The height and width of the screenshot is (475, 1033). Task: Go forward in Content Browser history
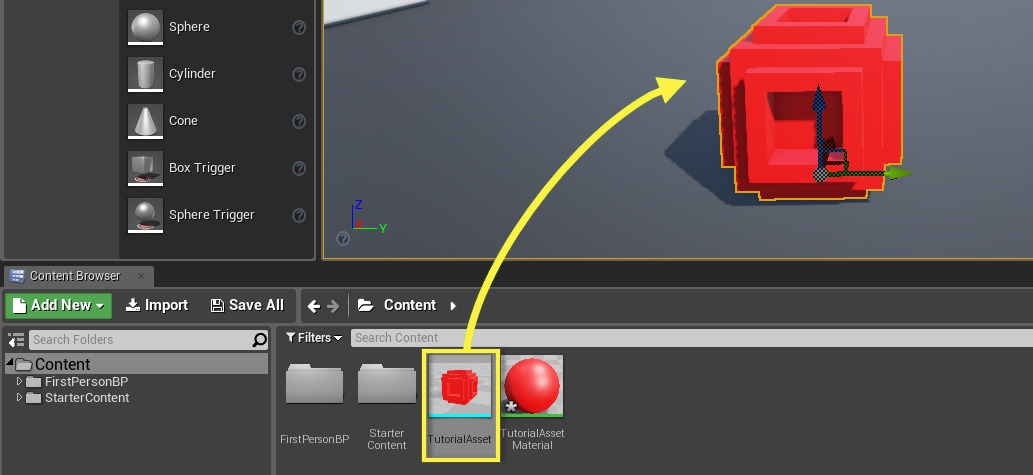pyautogui.click(x=333, y=306)
